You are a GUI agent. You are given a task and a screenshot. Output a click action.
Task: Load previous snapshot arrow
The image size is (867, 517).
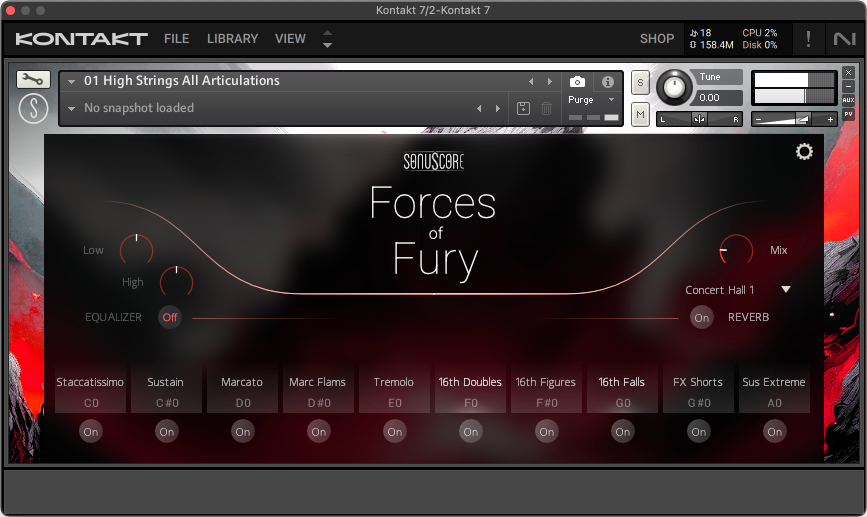tap(479, 108)
